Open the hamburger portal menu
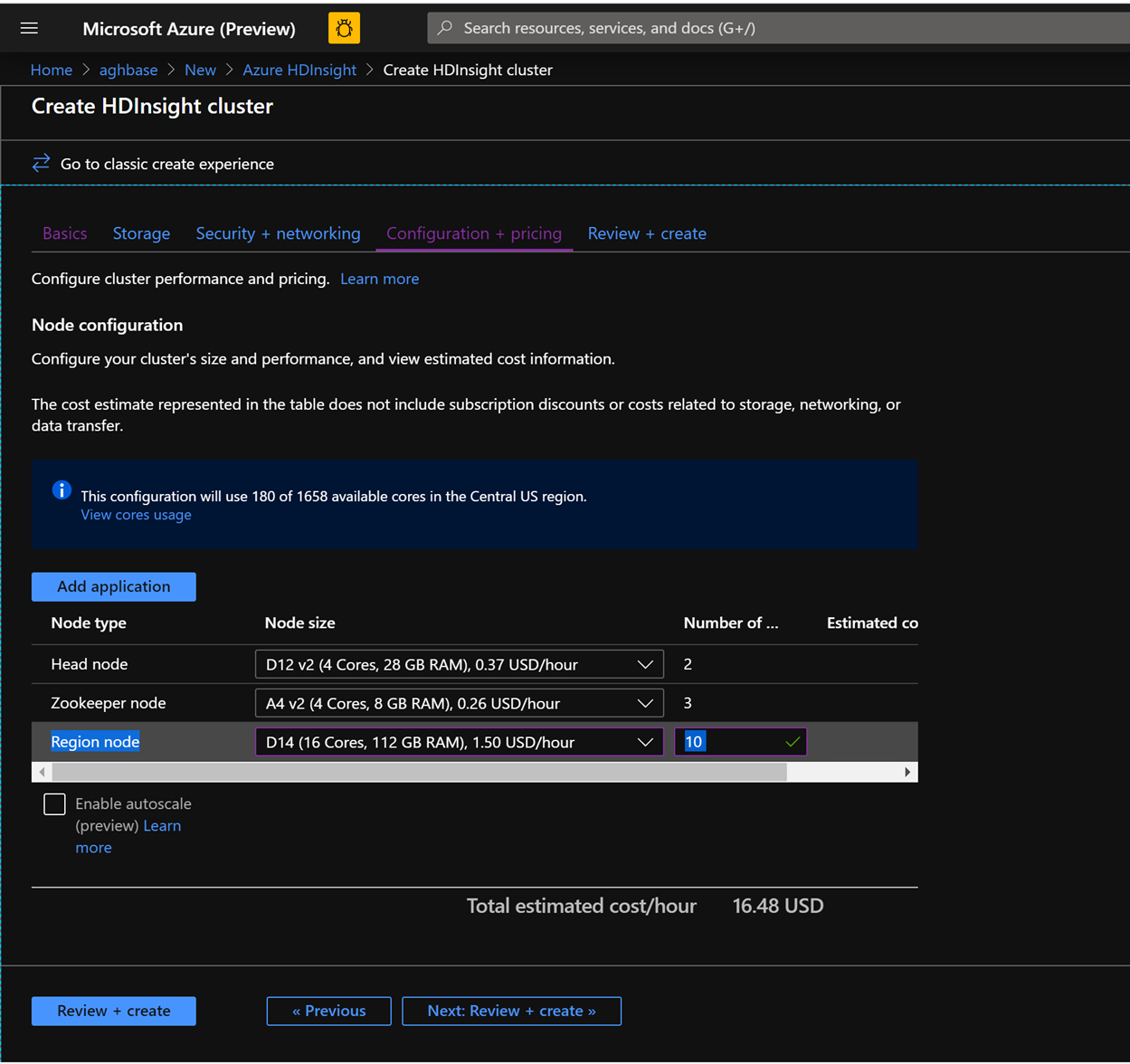Screen dimensions: 1130x1064 pos(29,28)
